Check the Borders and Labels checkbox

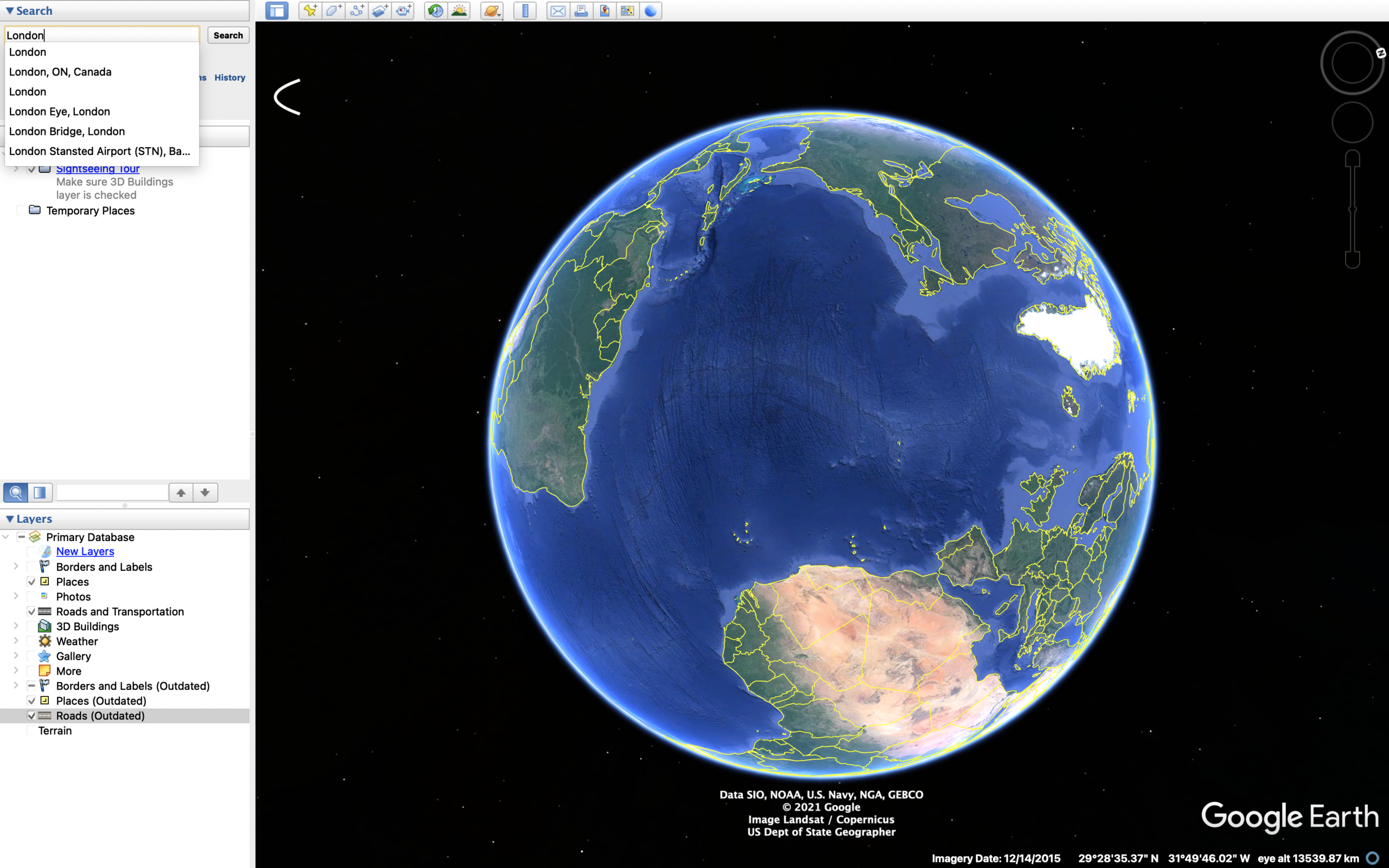tap(32, 566)
